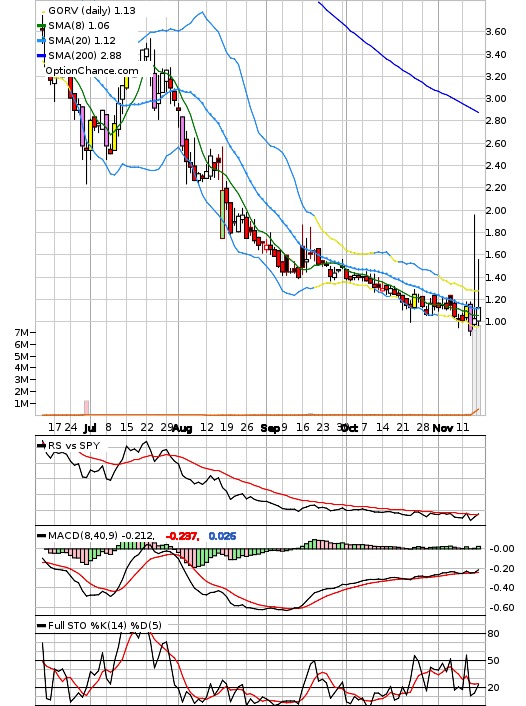This screenshot has height=706, width=526.
Task: Click the Full STO %K(14) %D(5) label
Action: (x=104, y=625)
